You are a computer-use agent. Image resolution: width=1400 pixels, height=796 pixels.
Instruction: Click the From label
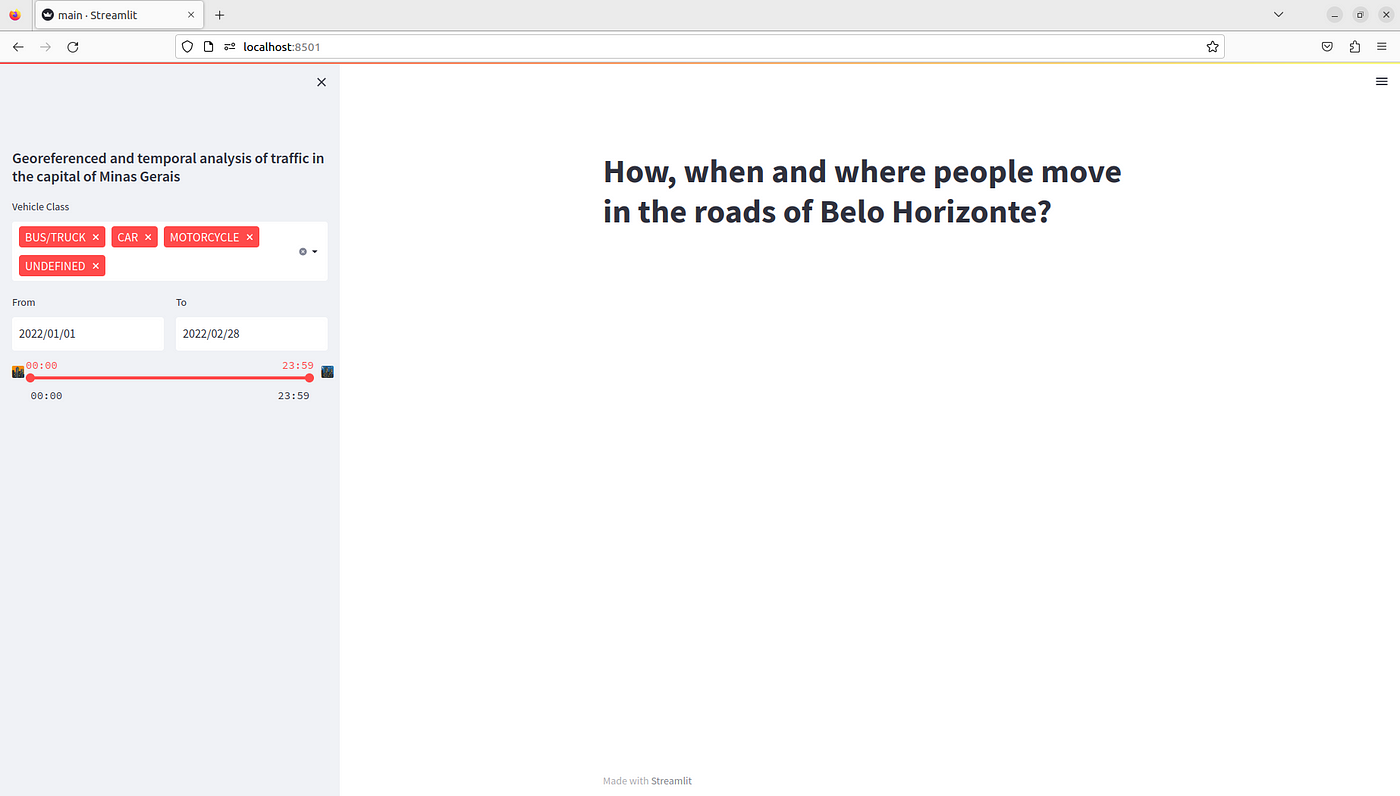(x=24, y=302)
